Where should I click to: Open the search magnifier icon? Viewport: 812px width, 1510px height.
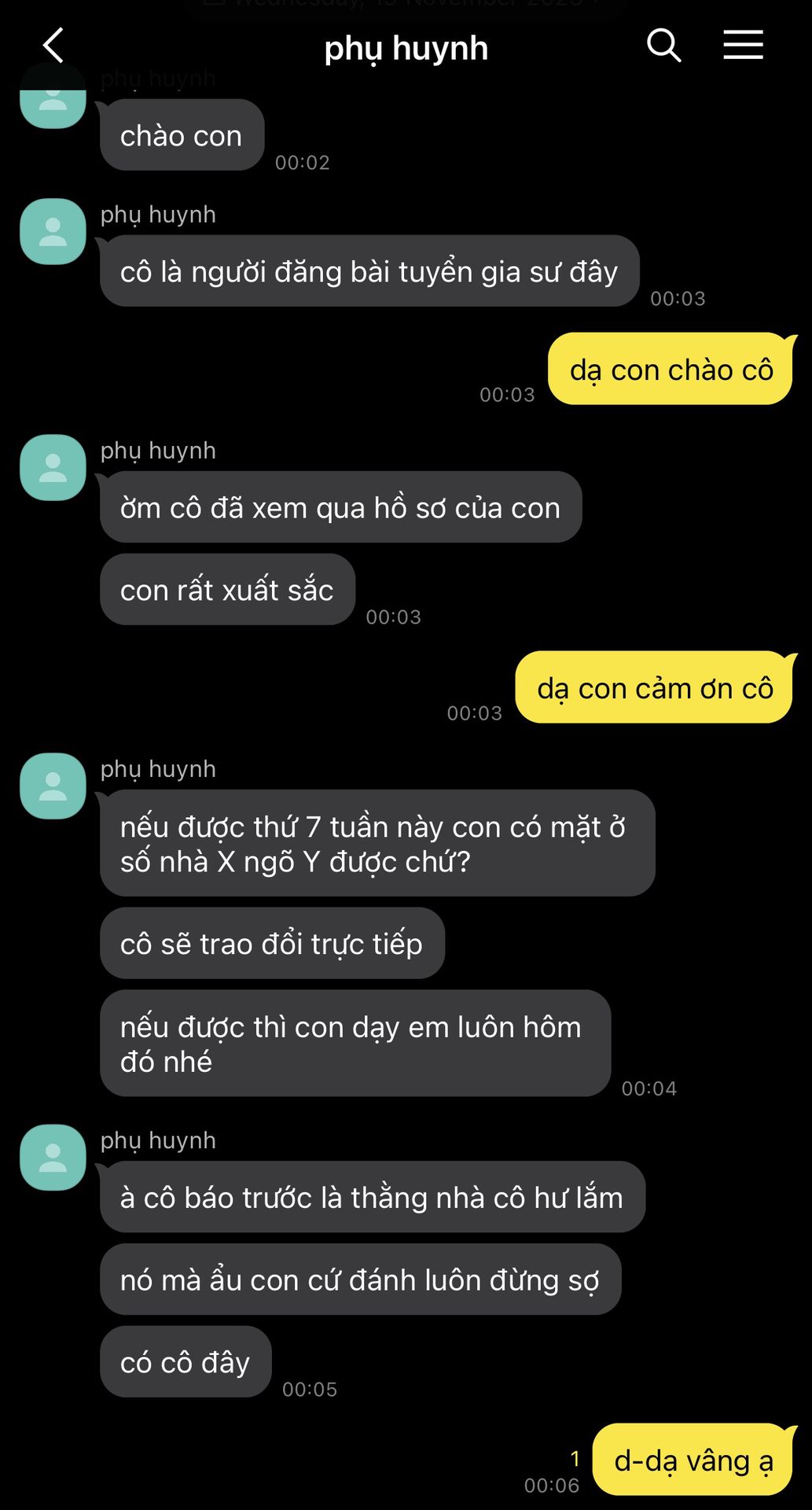point(663,46)
